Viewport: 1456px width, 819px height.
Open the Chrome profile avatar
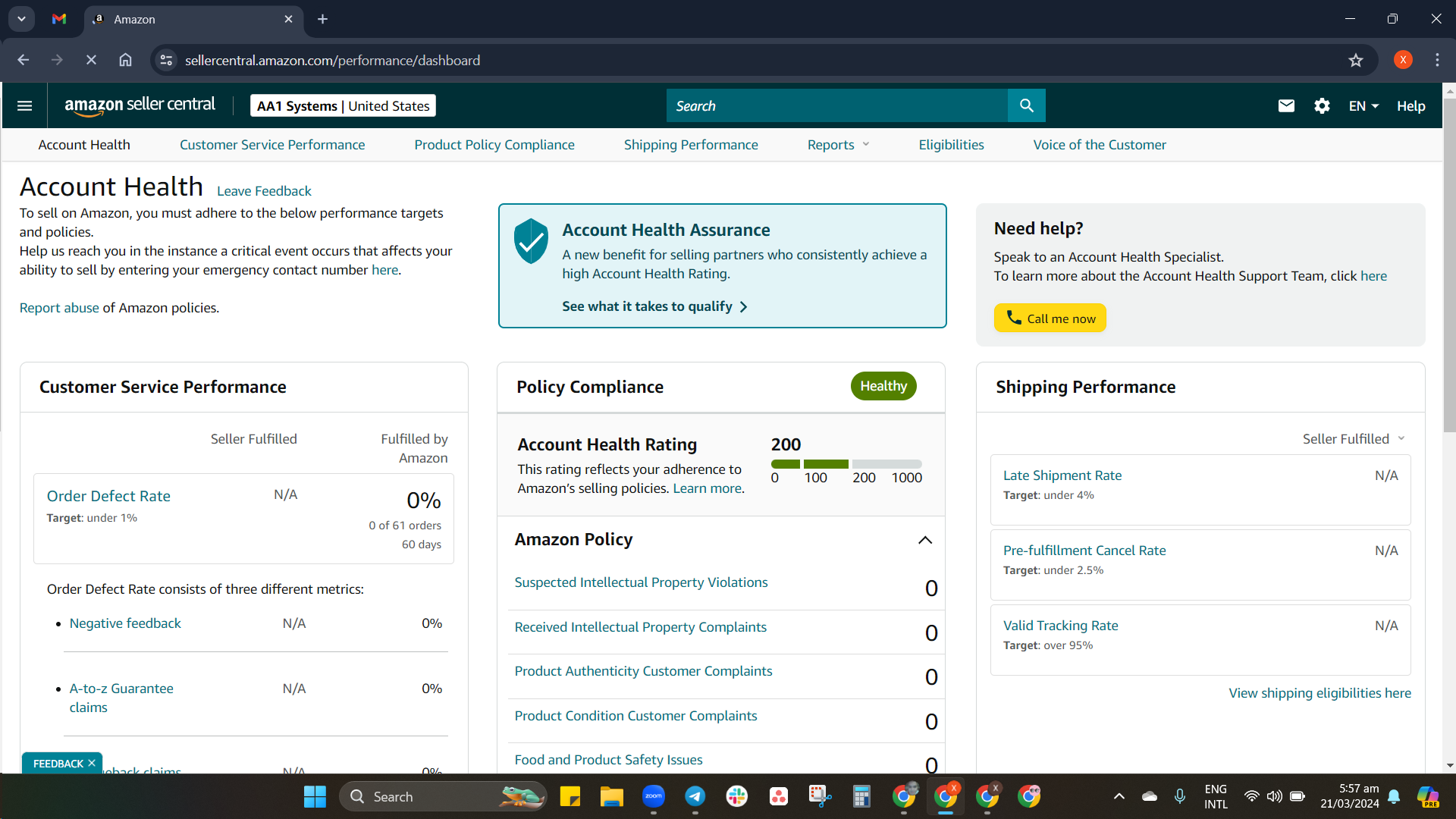coord(1403,60)
